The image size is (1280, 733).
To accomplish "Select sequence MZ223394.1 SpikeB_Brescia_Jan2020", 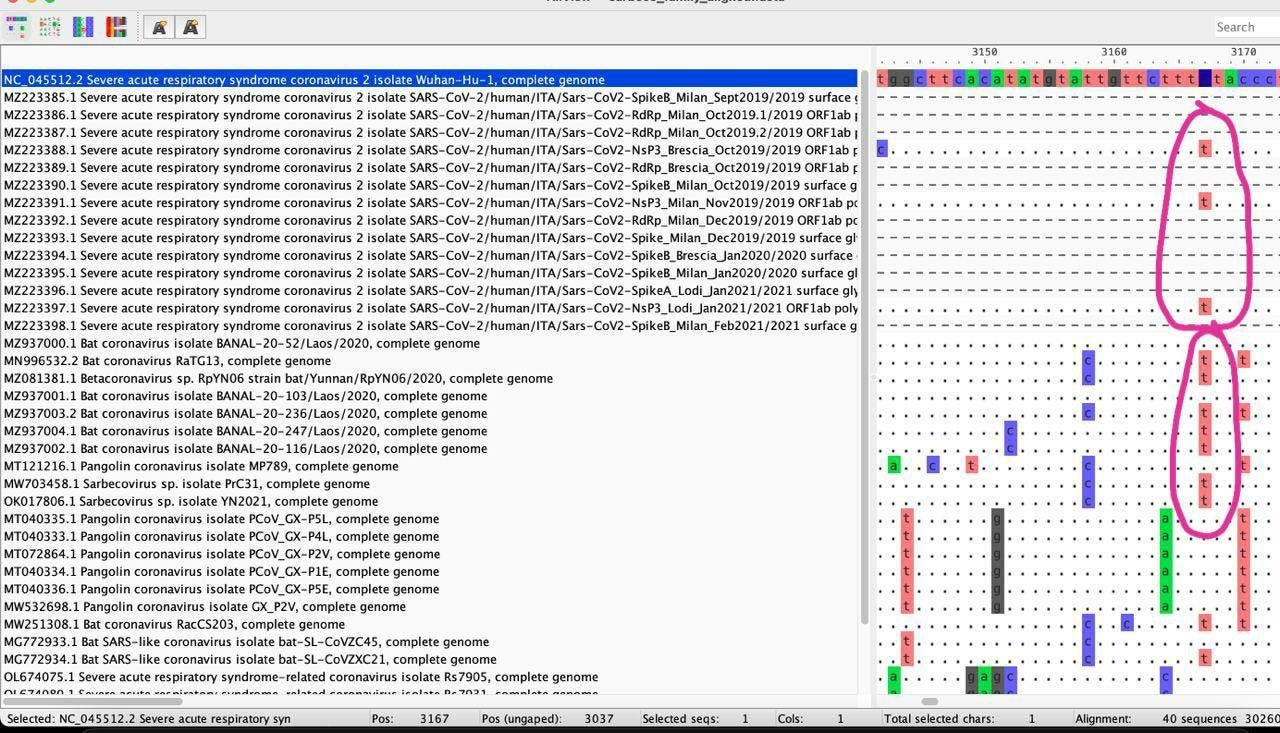I will 429,255.
